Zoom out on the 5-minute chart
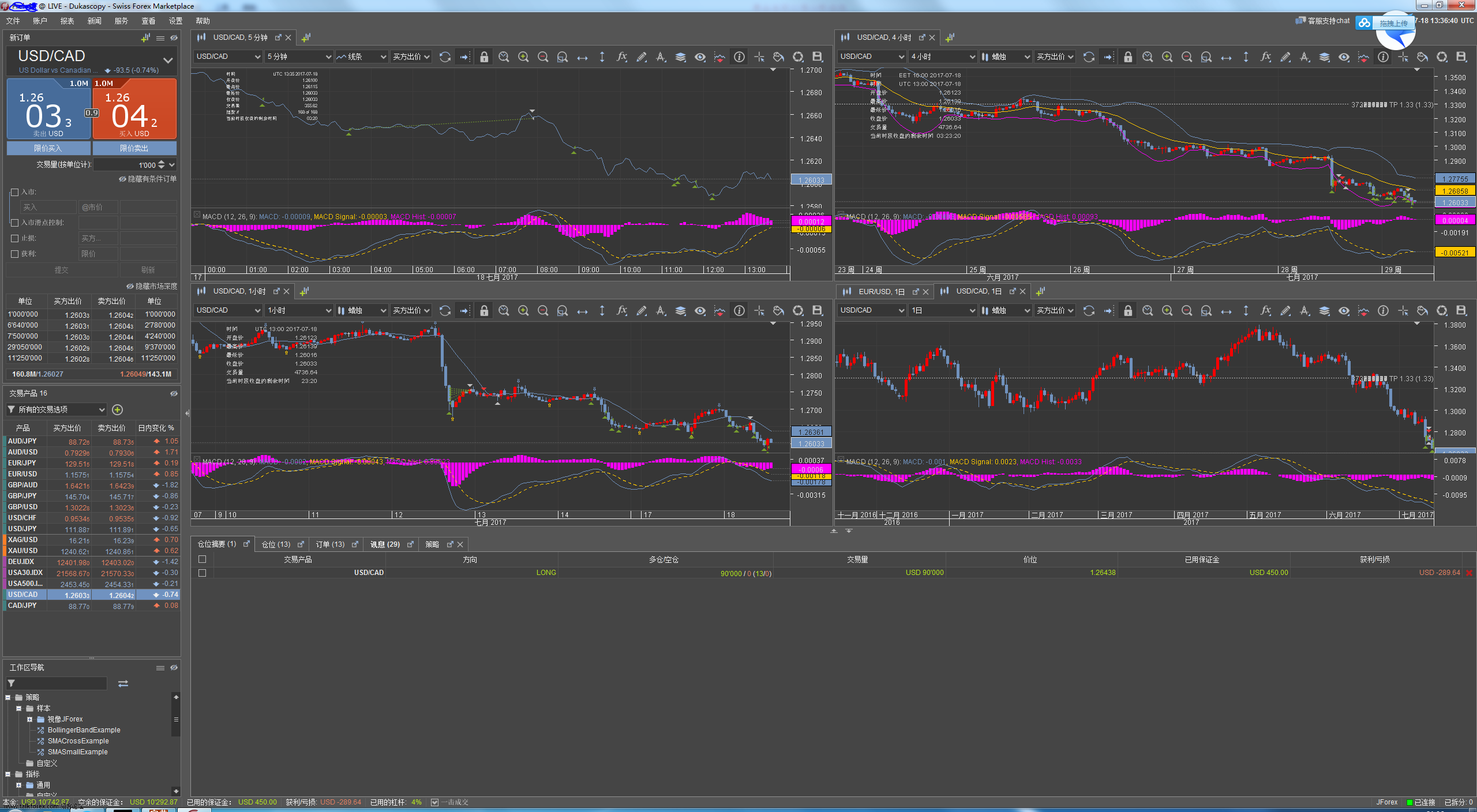The width and height of the screenshot is (1477, 812). click(543, 57)
